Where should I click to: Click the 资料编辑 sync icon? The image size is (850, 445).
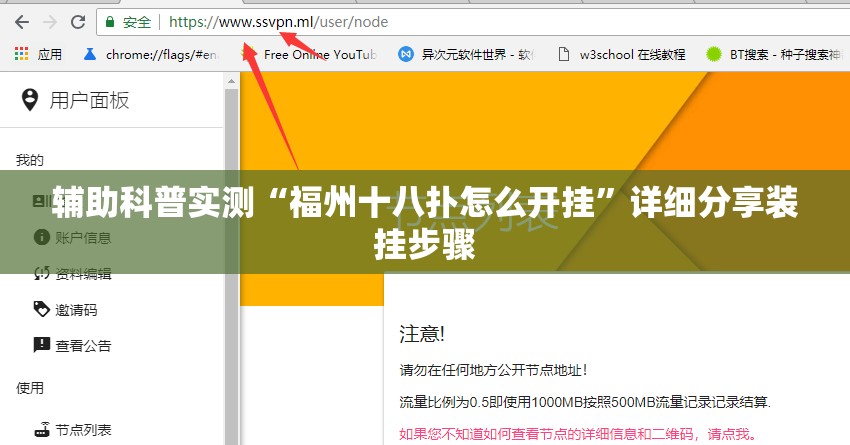[x=42, y=273]
